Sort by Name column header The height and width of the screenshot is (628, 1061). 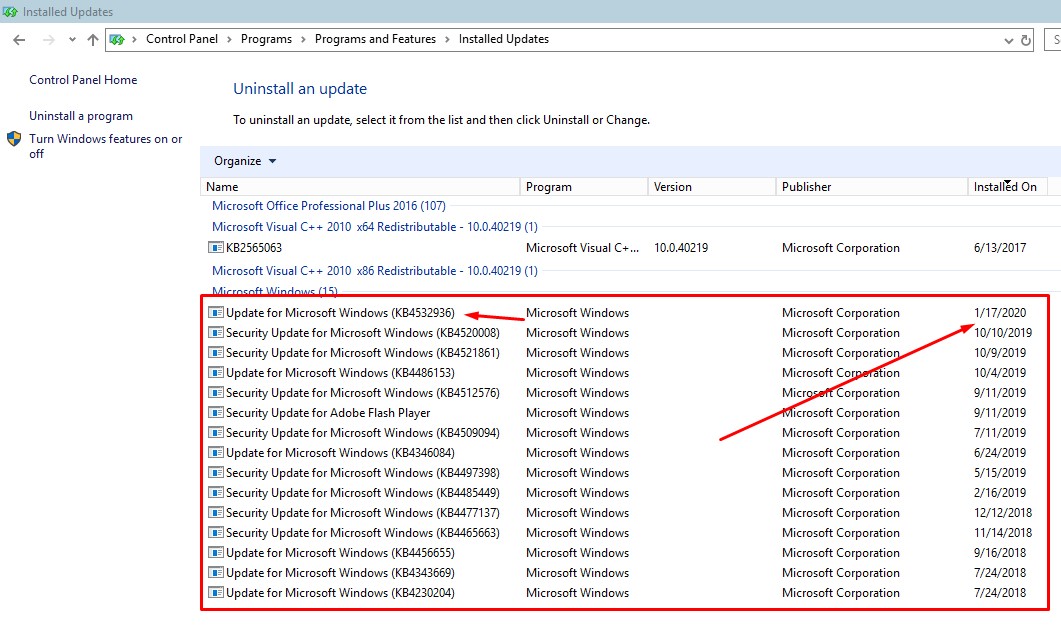(360, 187)
